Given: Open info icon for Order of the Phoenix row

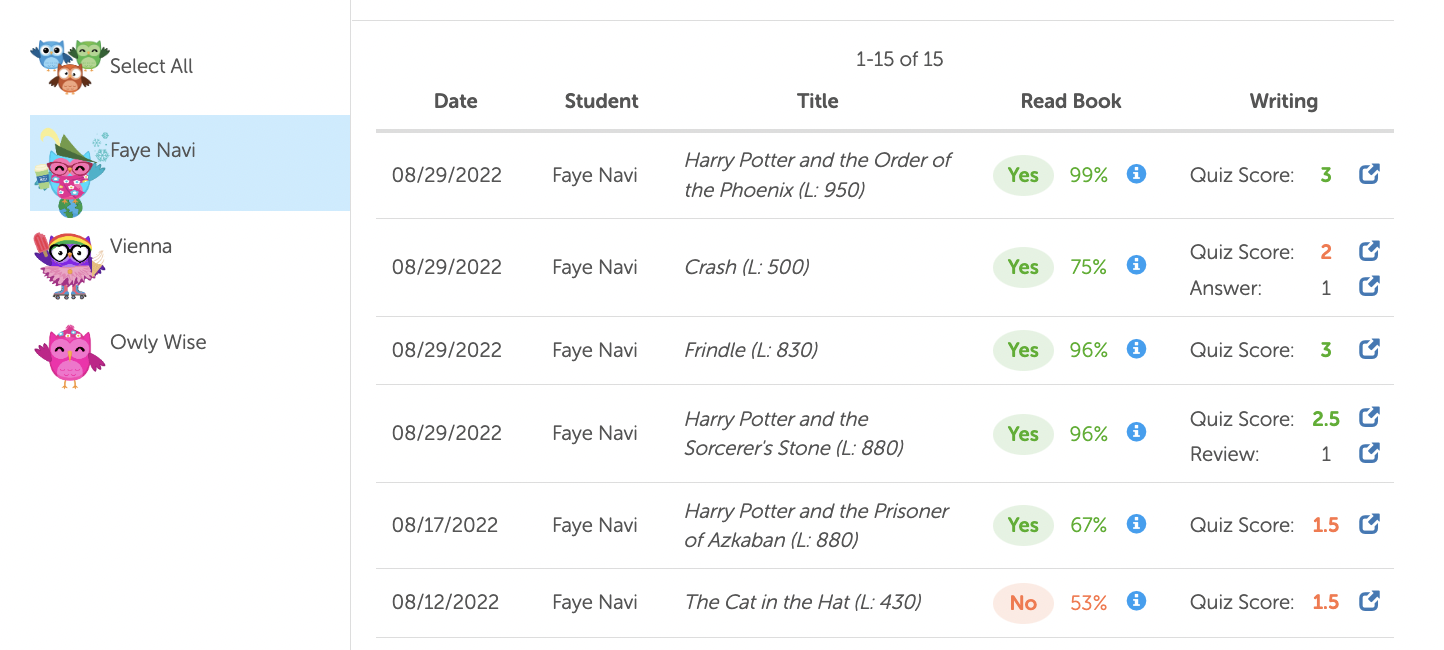Looking at the screenshot, I should tap(1136, 174).
